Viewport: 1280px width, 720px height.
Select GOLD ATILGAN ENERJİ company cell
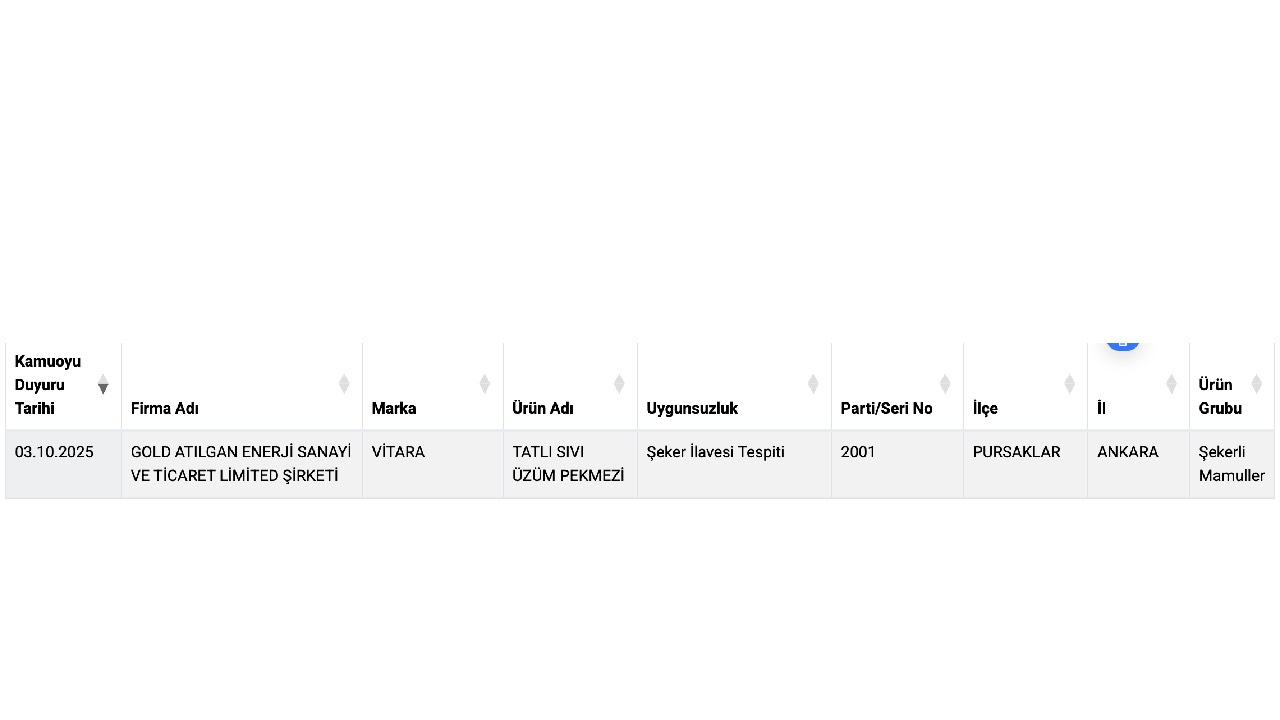pos(241,464)
